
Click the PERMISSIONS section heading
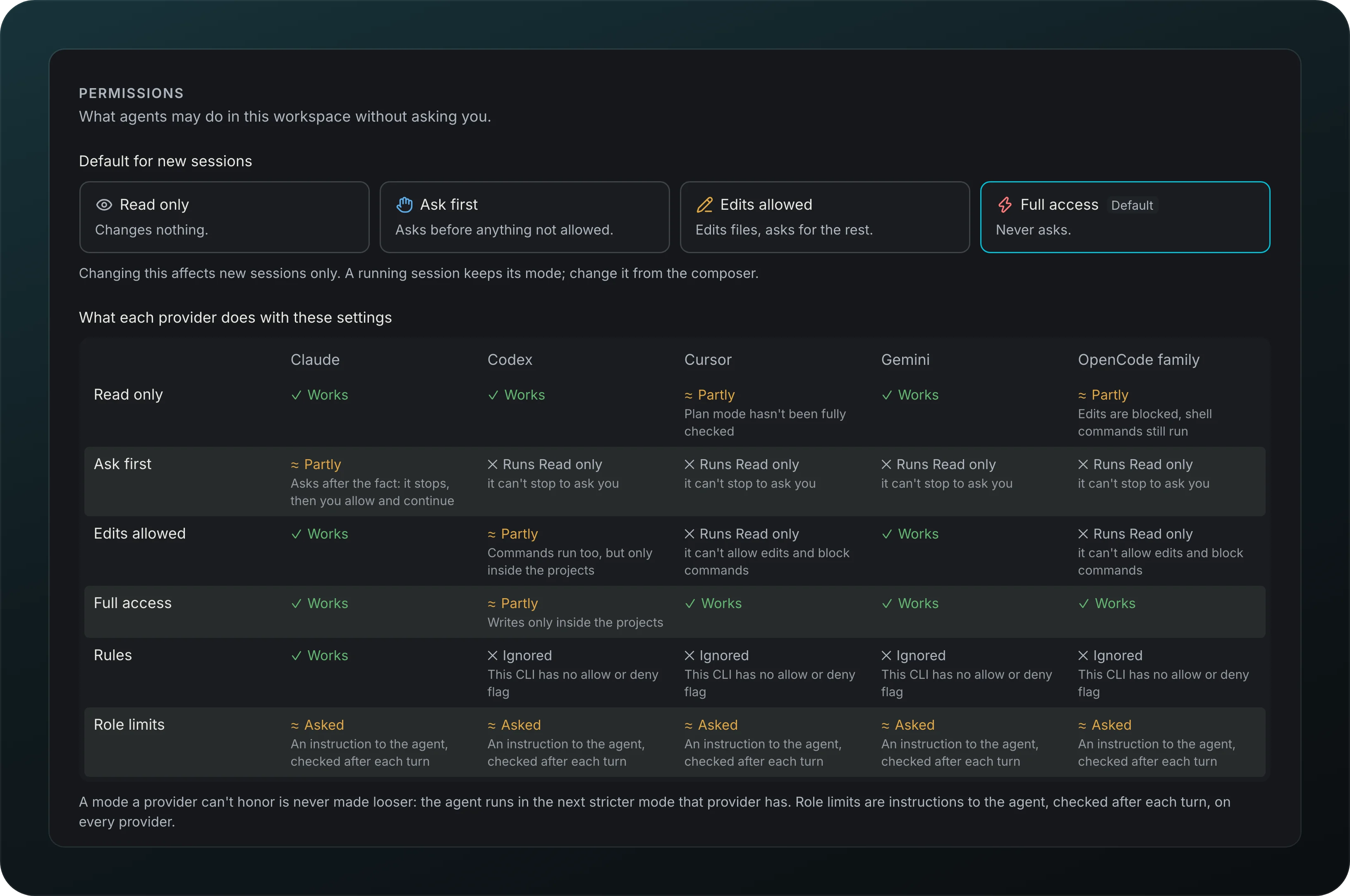coord(132,93)
